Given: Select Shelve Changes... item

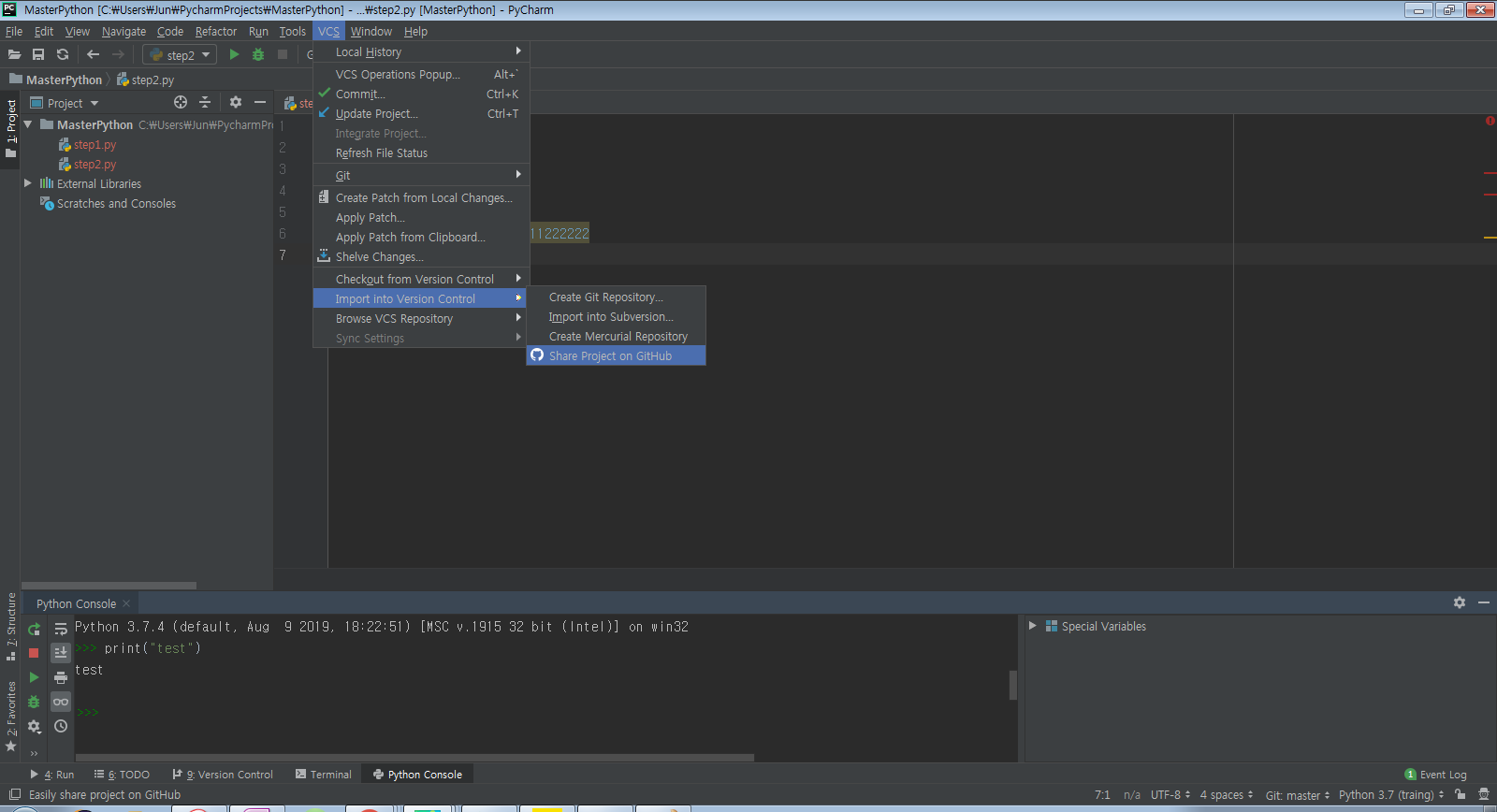Looking at the screenshot, I should coord(421,256).
